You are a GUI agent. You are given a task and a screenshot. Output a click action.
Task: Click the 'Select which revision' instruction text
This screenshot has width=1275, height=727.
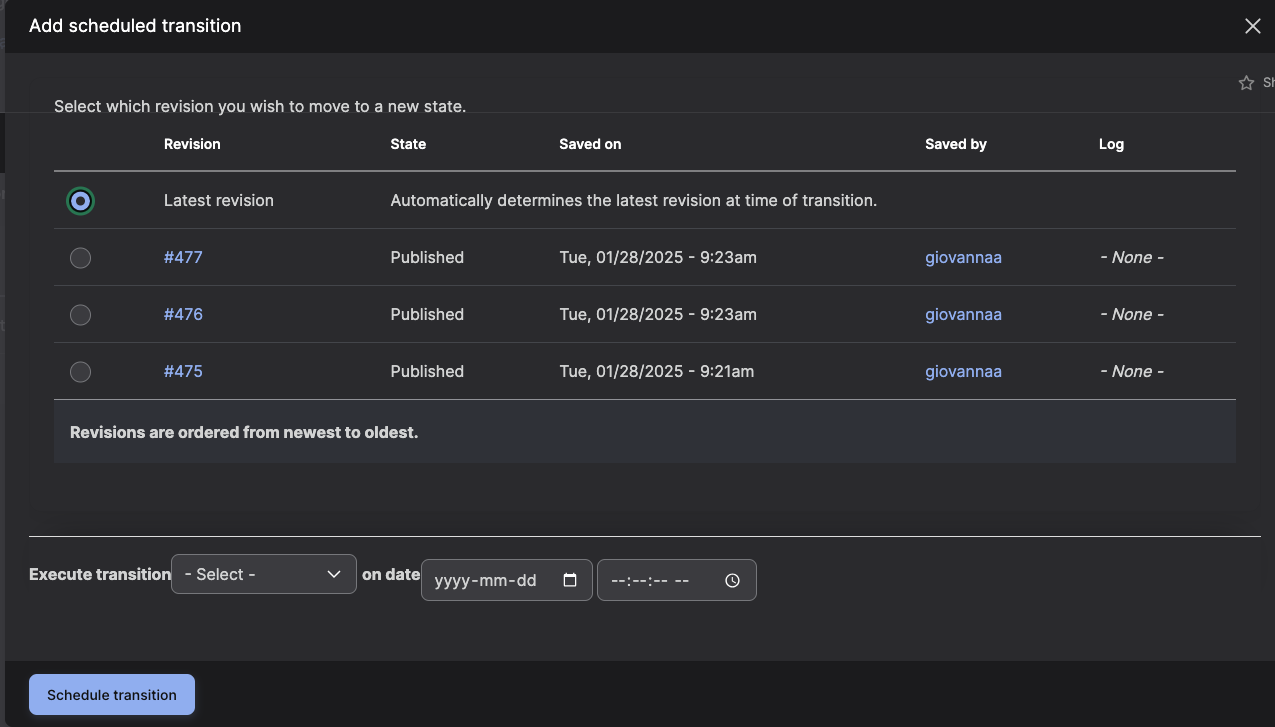coord(260,105)
